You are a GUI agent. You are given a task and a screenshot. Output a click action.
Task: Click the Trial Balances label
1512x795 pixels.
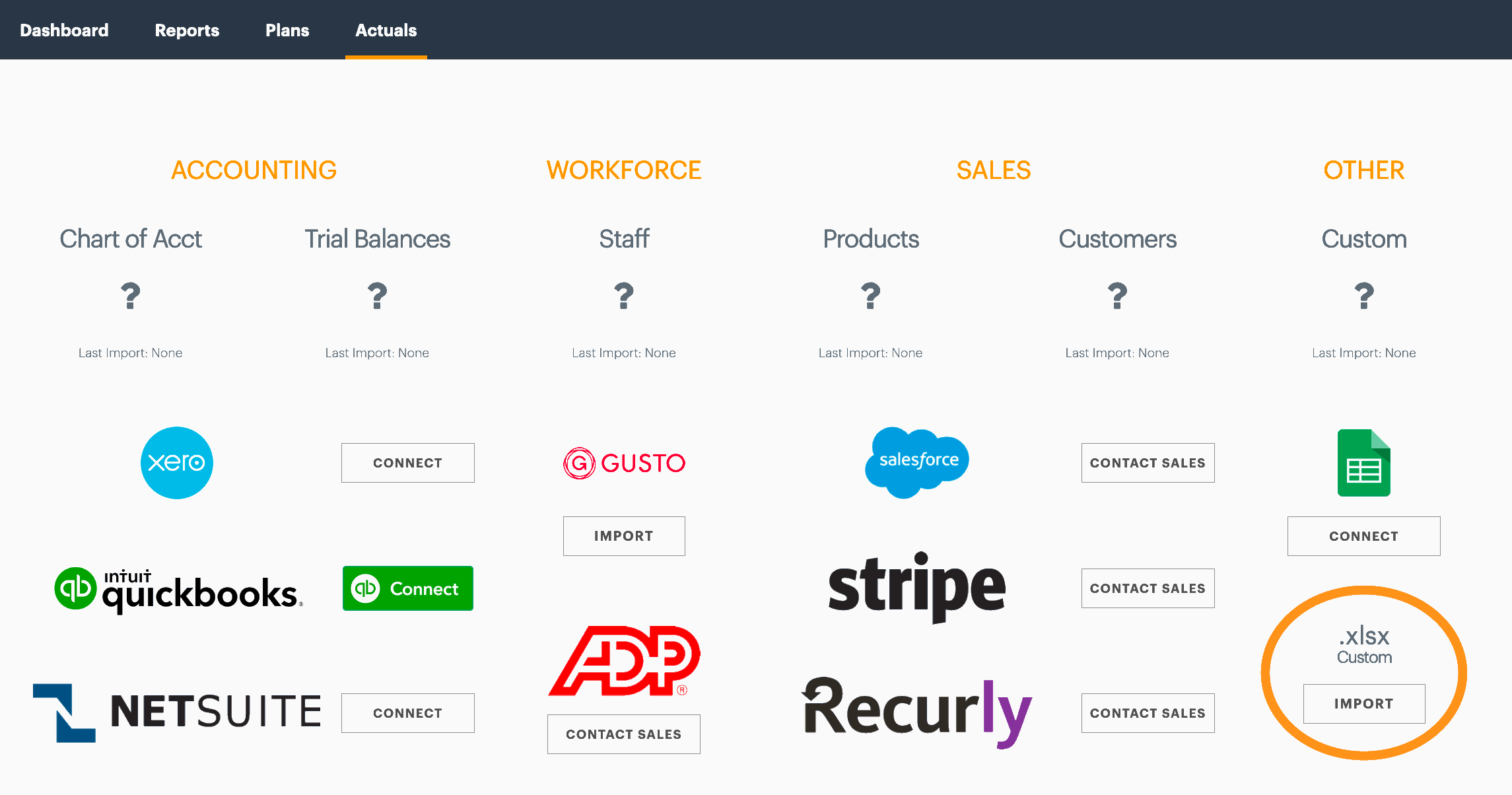[377, 239]
